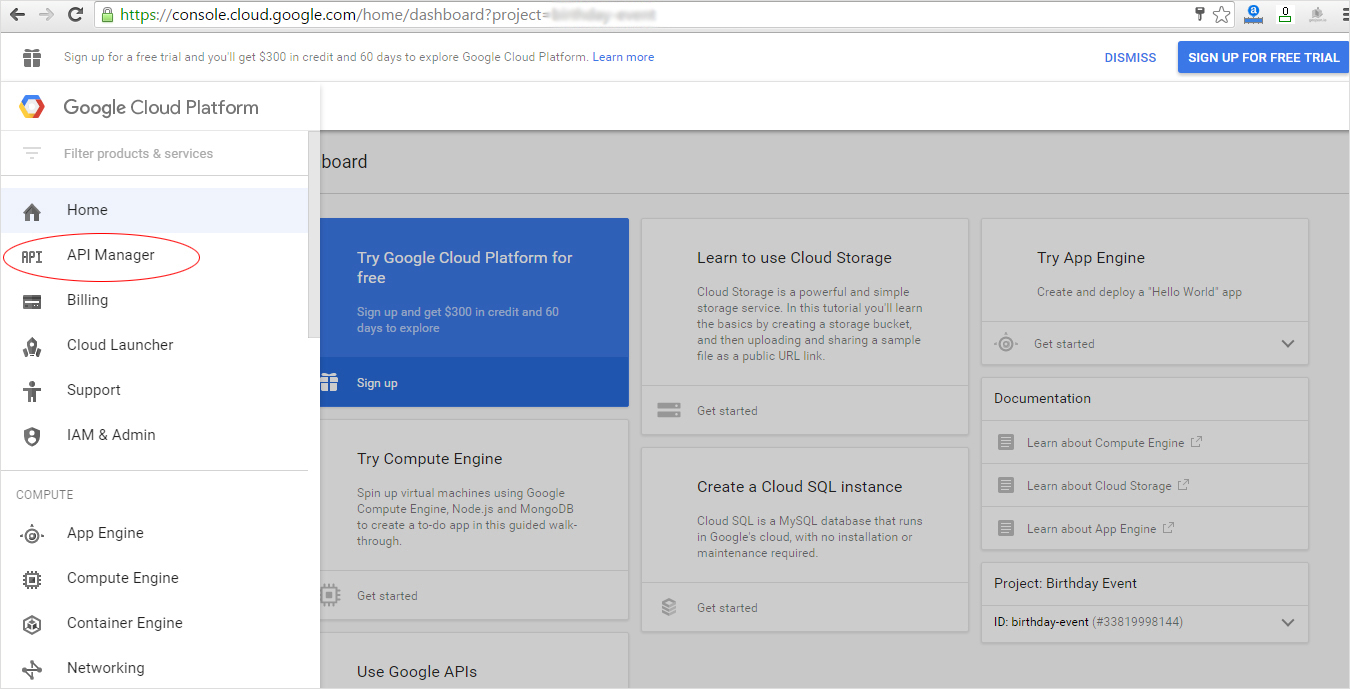1350x689 pixels.
Task: Click the Google Cloud Platform hexagon logo
Action: (x=32, y=107)
